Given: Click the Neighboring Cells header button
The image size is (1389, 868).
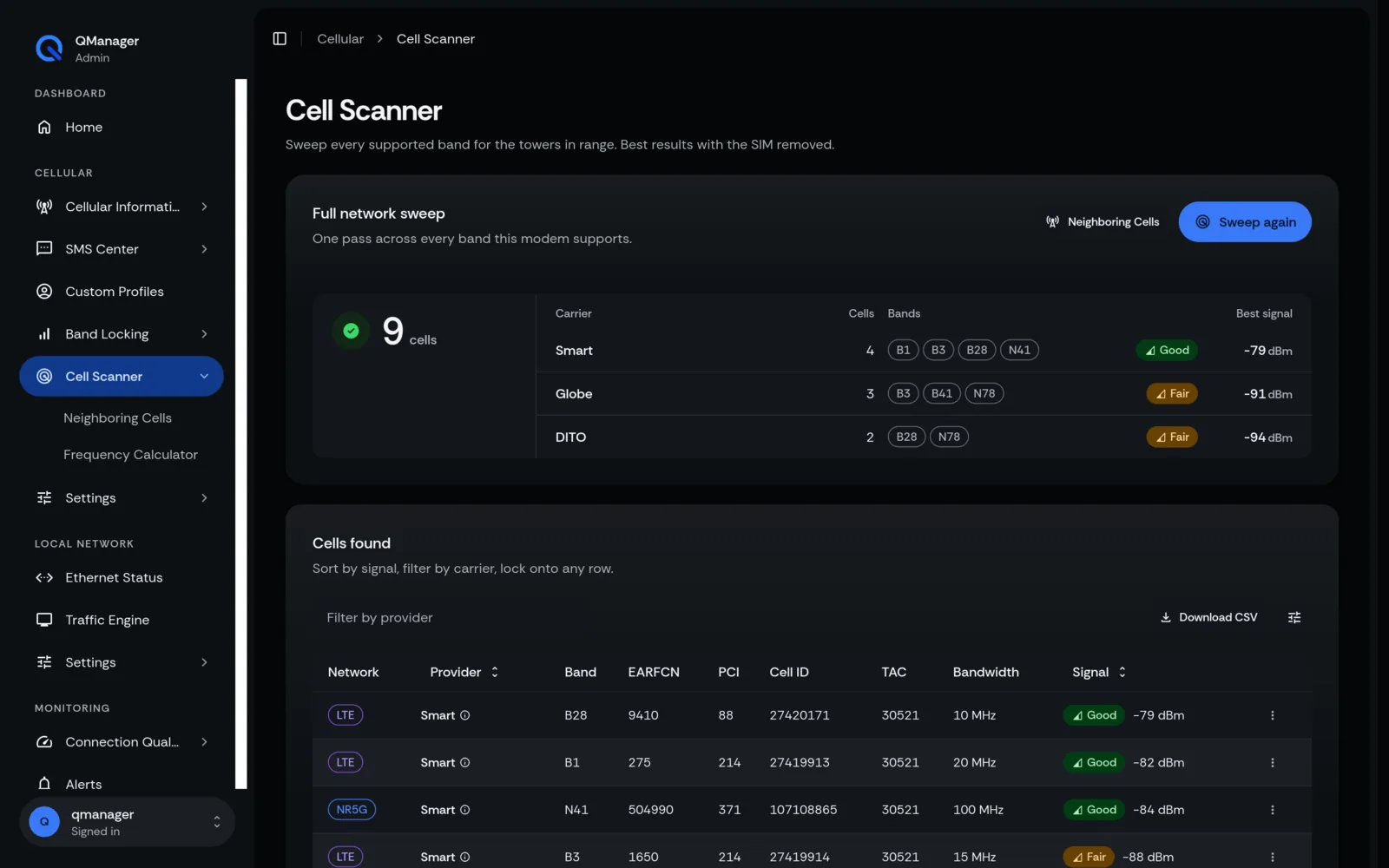Looking at the screenshot, I should tap(1102, 222).
